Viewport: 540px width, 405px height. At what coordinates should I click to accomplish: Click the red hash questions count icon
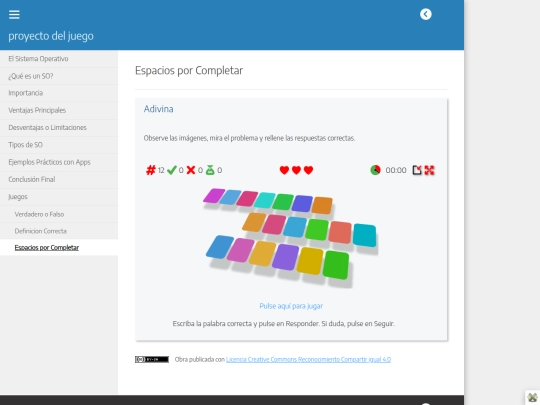(151, 170)
